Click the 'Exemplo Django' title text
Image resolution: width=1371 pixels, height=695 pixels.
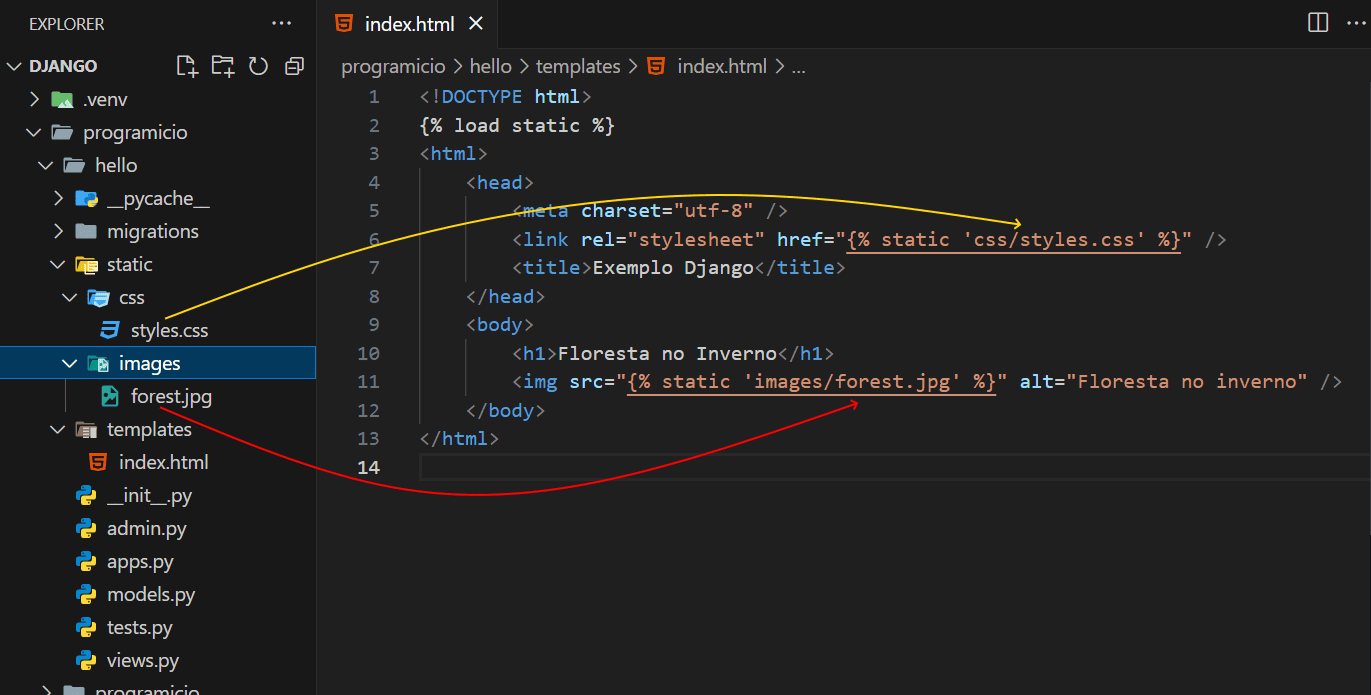click(673, 267)
